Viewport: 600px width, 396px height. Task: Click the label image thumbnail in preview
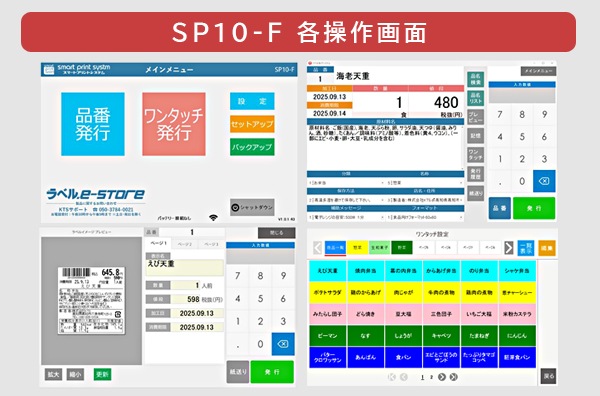point(91,300)
